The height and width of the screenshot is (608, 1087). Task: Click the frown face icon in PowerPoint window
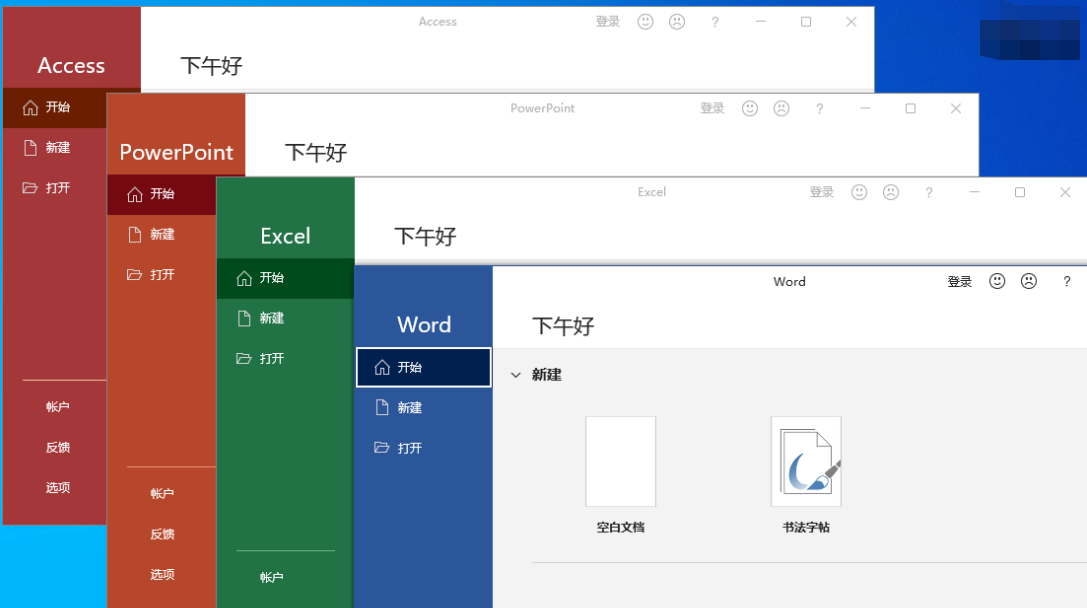click(781, 108)
